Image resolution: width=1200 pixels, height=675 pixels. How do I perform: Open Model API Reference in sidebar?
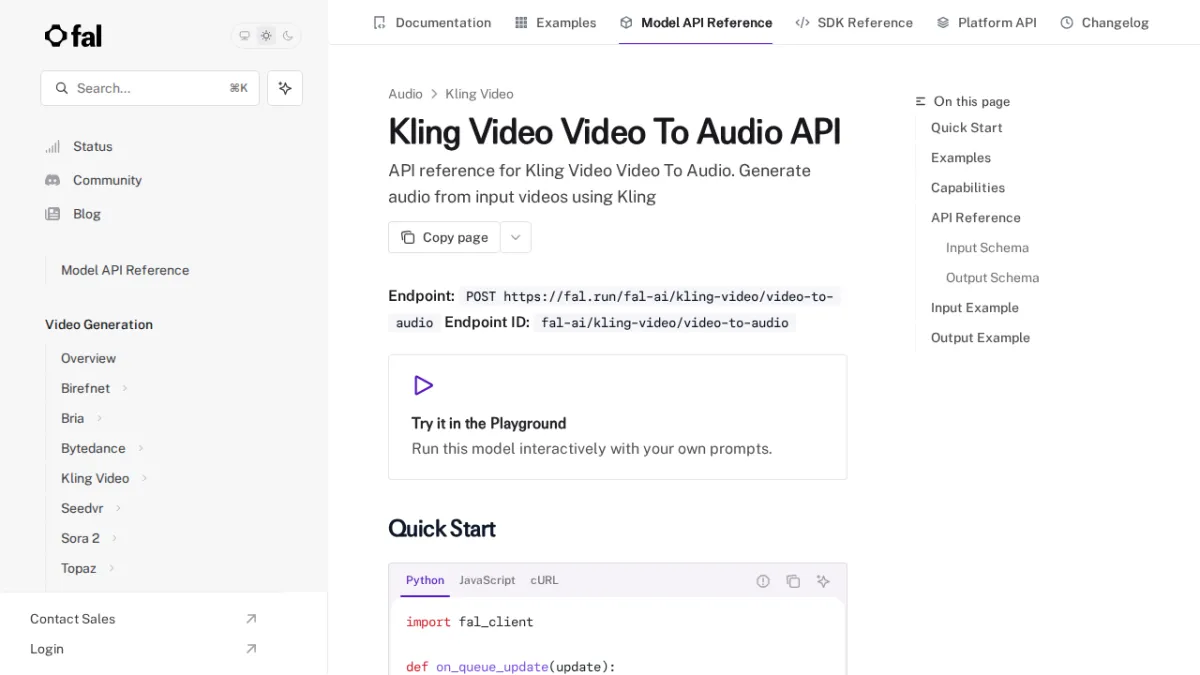tap(125, 270)
